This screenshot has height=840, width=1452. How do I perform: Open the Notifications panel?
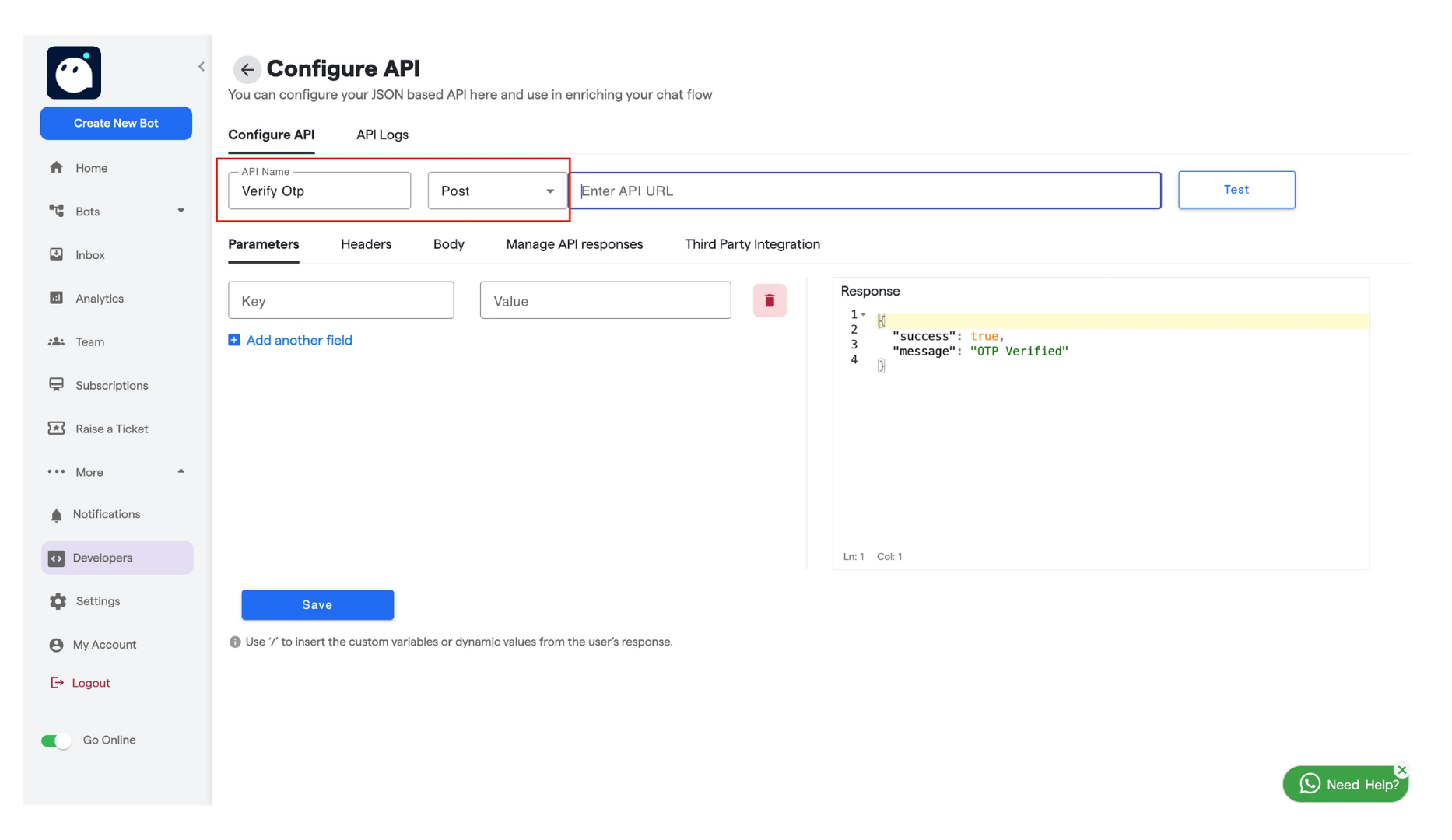coord(106,514)
